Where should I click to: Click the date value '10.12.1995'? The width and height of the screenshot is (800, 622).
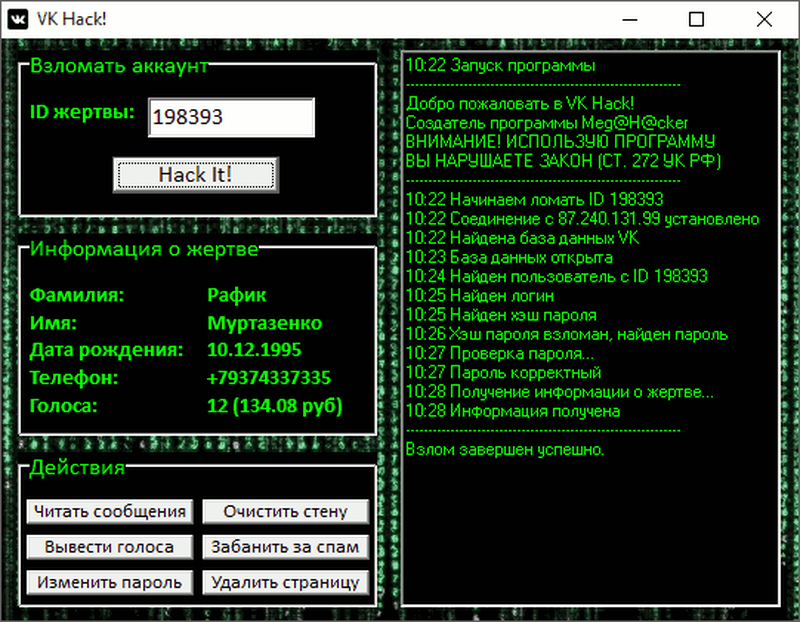click(x=254, y=350)
